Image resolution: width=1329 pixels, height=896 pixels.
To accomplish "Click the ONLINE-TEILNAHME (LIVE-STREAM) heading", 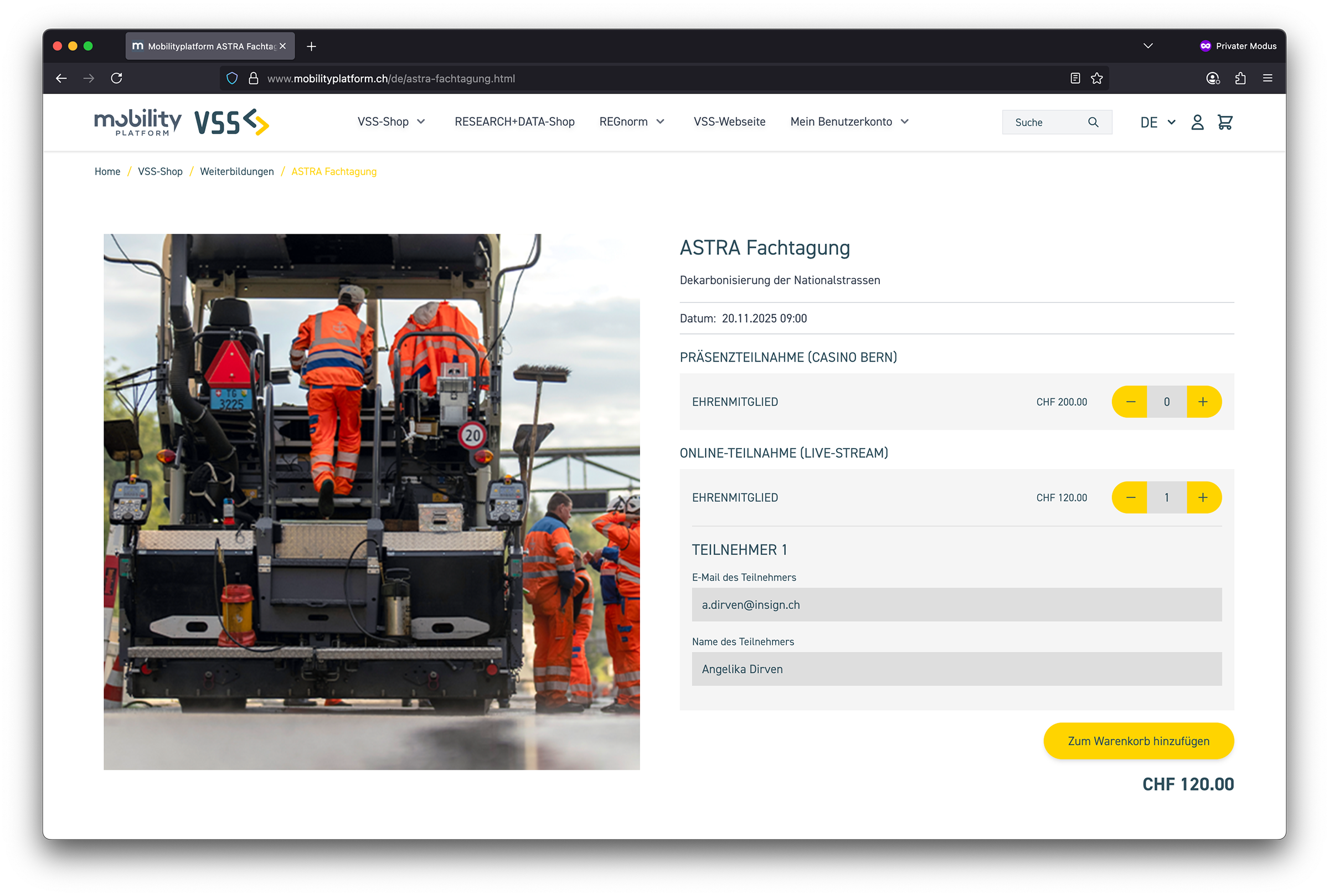I will pyautogui.click(x=784, y=452).
